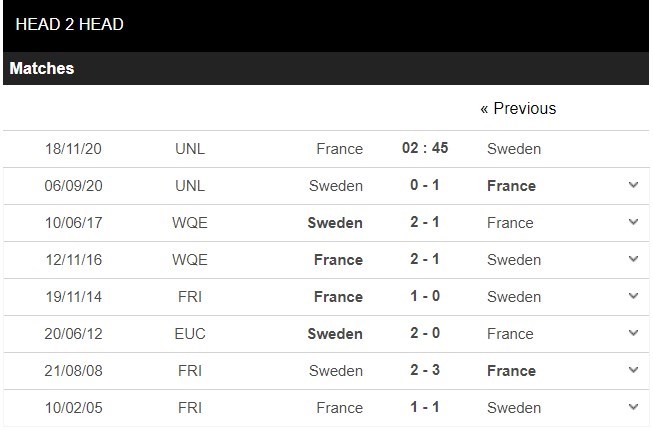Expand the 10/06/17 match details chevron
The image size is (653, 430).
click(633, 223)
